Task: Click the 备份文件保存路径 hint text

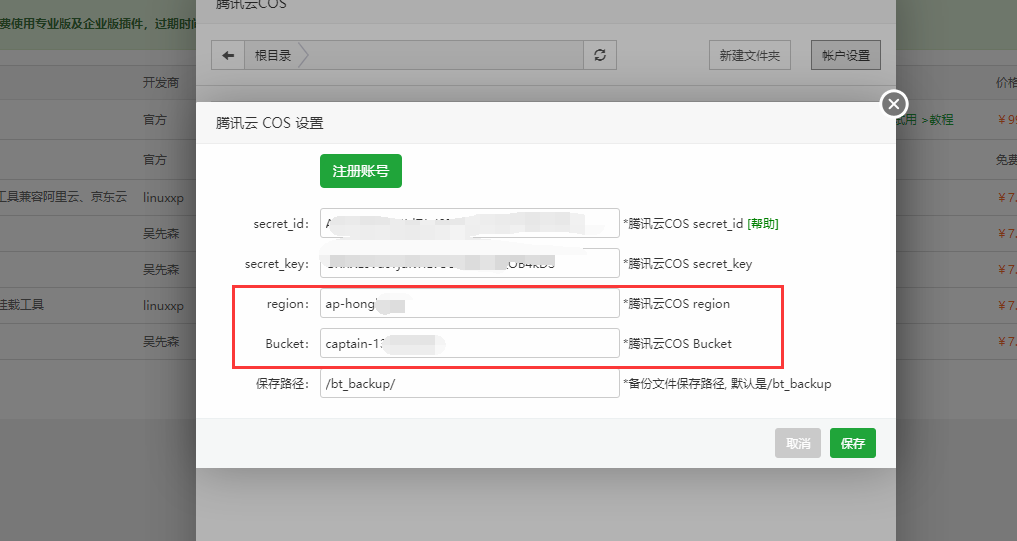Action: click(x=727, y=384)
